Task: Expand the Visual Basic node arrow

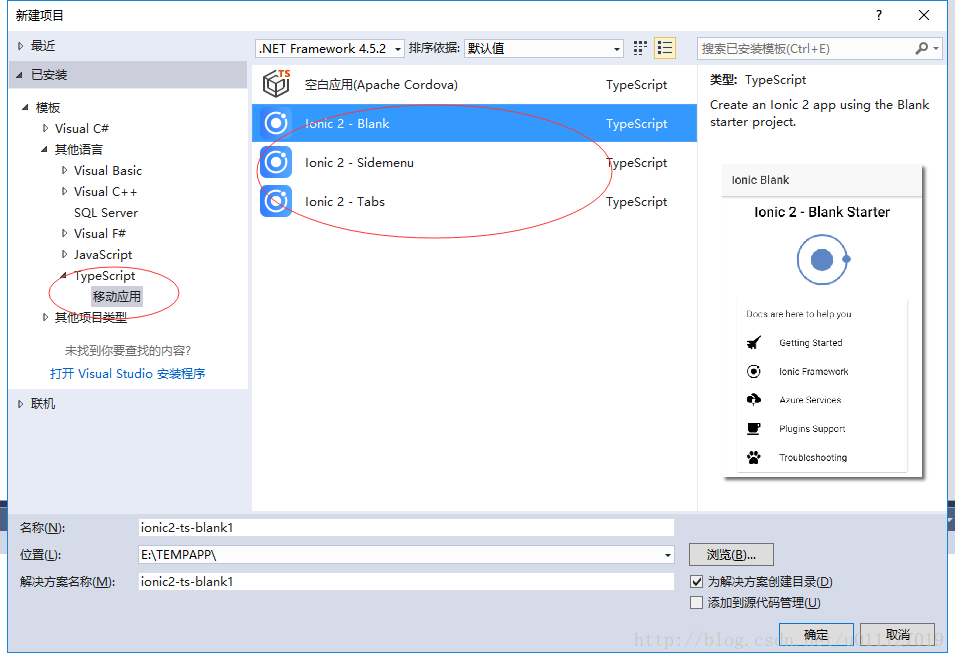Action: (x=64, y=170)
